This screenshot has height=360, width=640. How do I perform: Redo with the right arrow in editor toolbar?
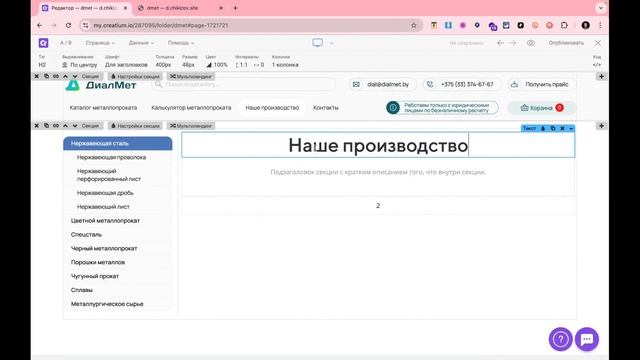click(513, 43)
